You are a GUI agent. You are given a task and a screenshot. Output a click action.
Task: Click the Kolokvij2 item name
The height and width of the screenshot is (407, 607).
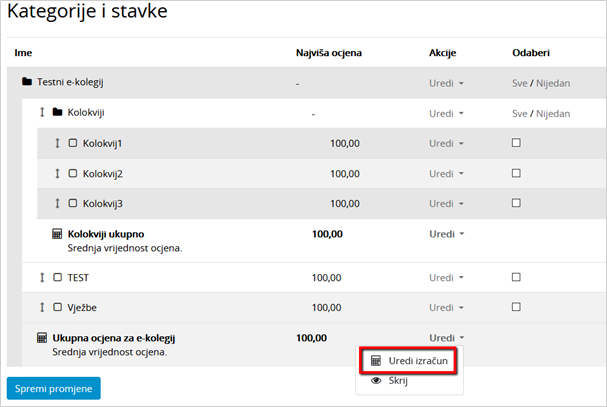[x=103, y=174]
